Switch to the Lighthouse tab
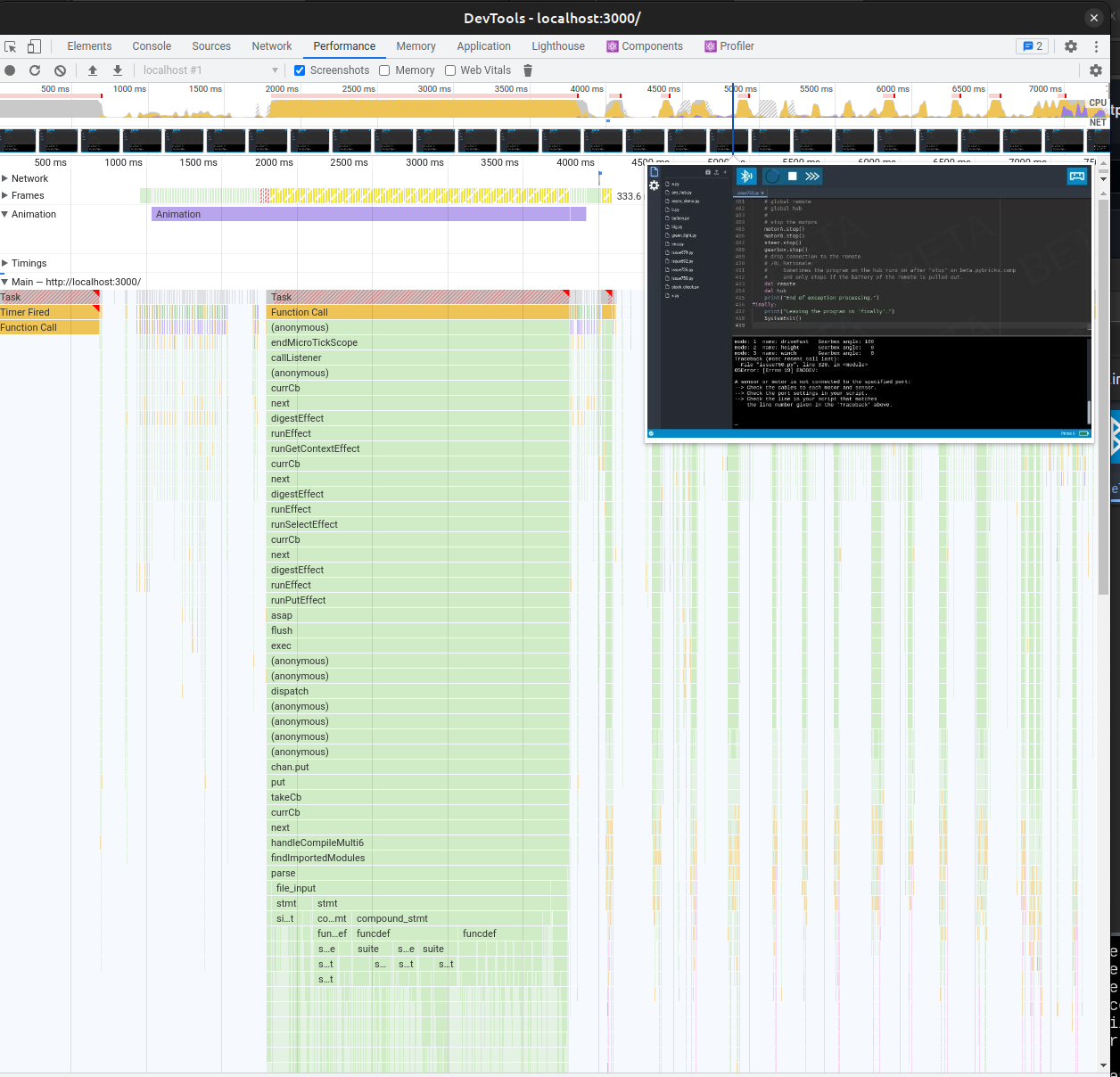 coord(557,45)
